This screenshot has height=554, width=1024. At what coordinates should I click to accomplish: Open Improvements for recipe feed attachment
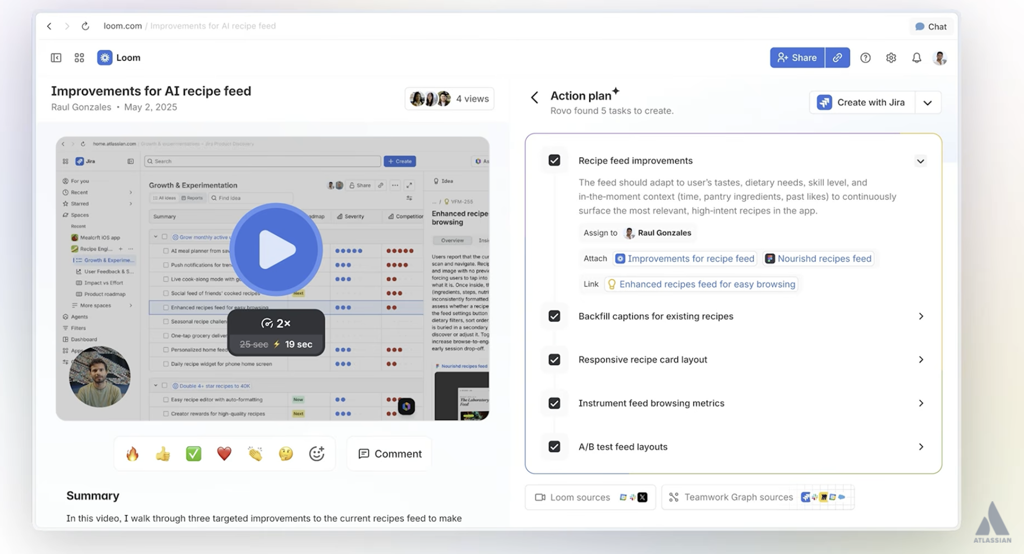coord(685,259)
